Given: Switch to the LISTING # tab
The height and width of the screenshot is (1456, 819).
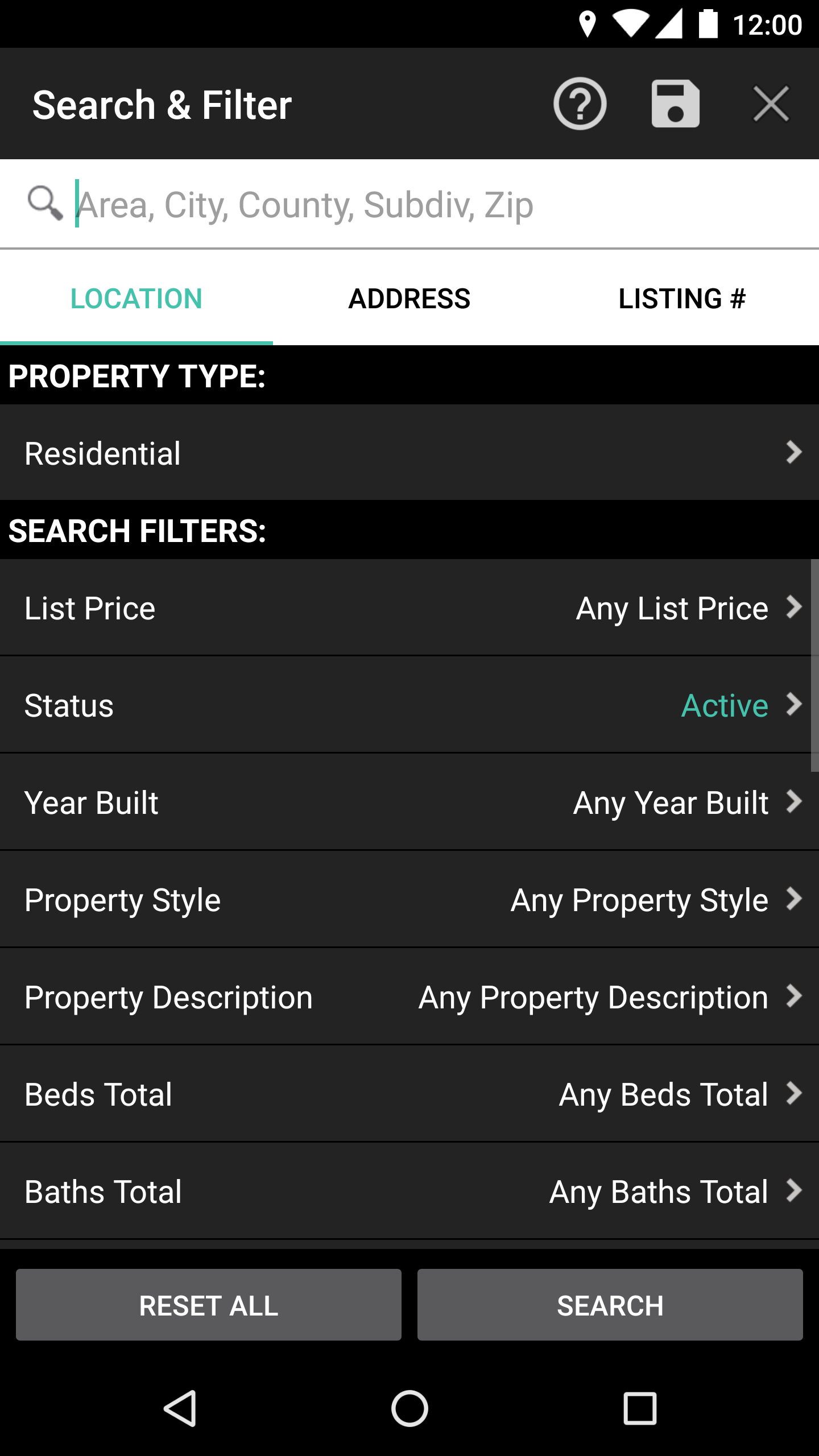Looking at the screenshot, I should pos(682,298).
